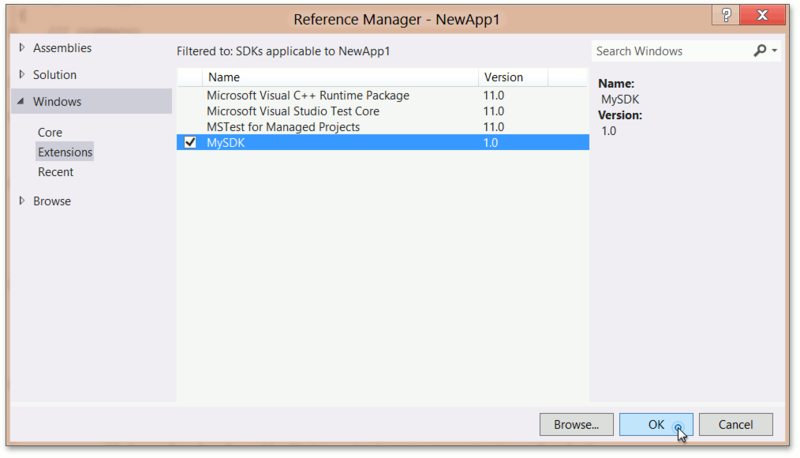Select the Solution category
This screenshot has height=458, width=800.
click(x=55, y=75)
